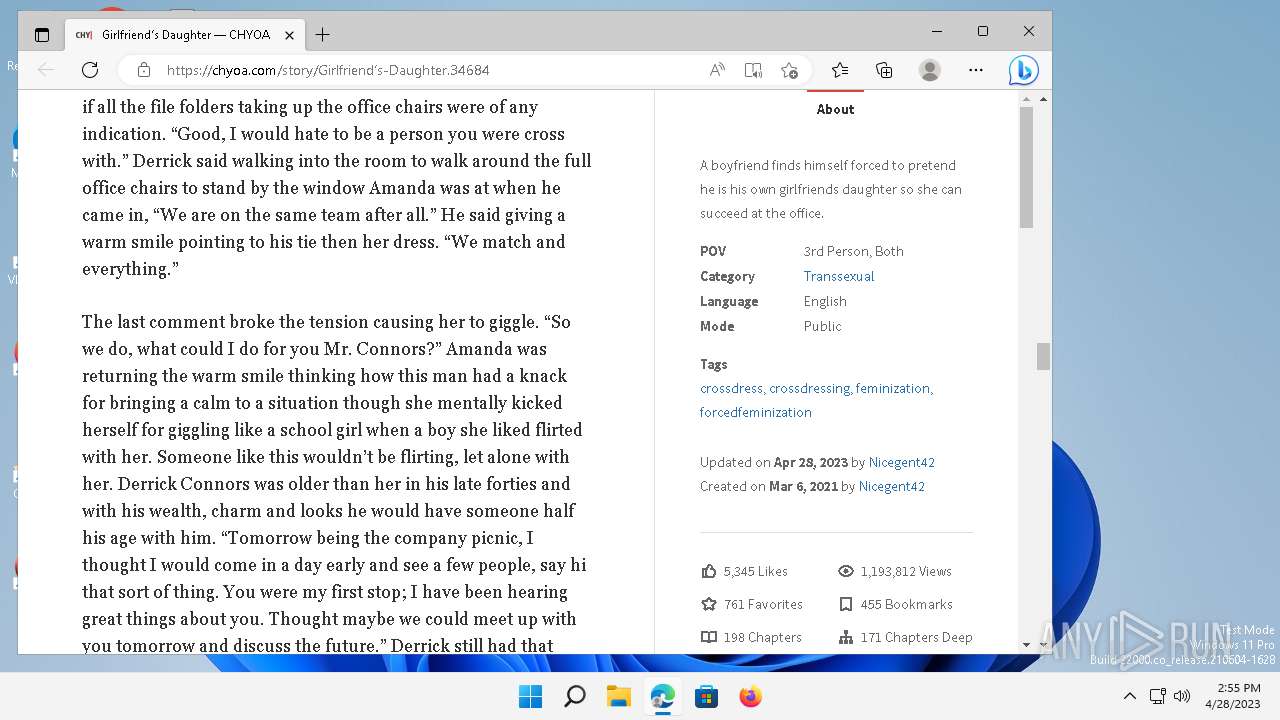Open the crossdress tag link
Image resolution: width=1280 pixels, height=720 pixels.
(731, 388)
